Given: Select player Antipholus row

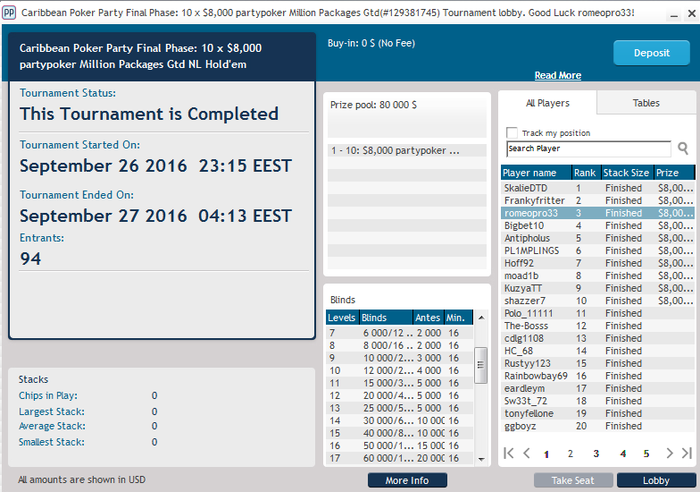Looking at the screenshot, I should click(x=598, y=238).
